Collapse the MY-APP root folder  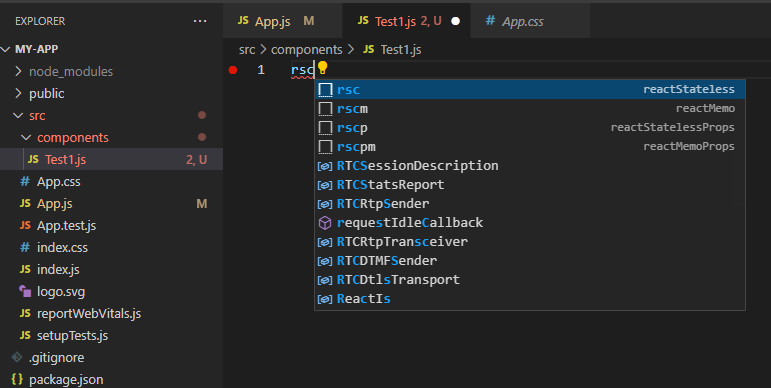point(6,49)
